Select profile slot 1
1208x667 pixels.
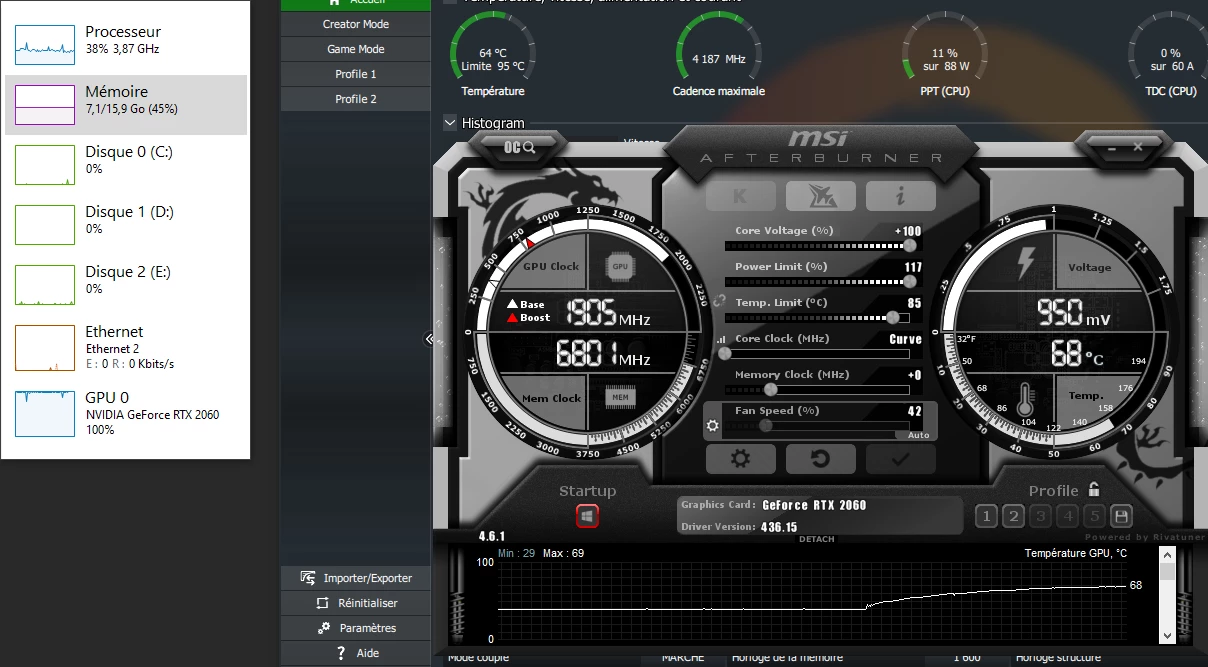pos(986,516)
